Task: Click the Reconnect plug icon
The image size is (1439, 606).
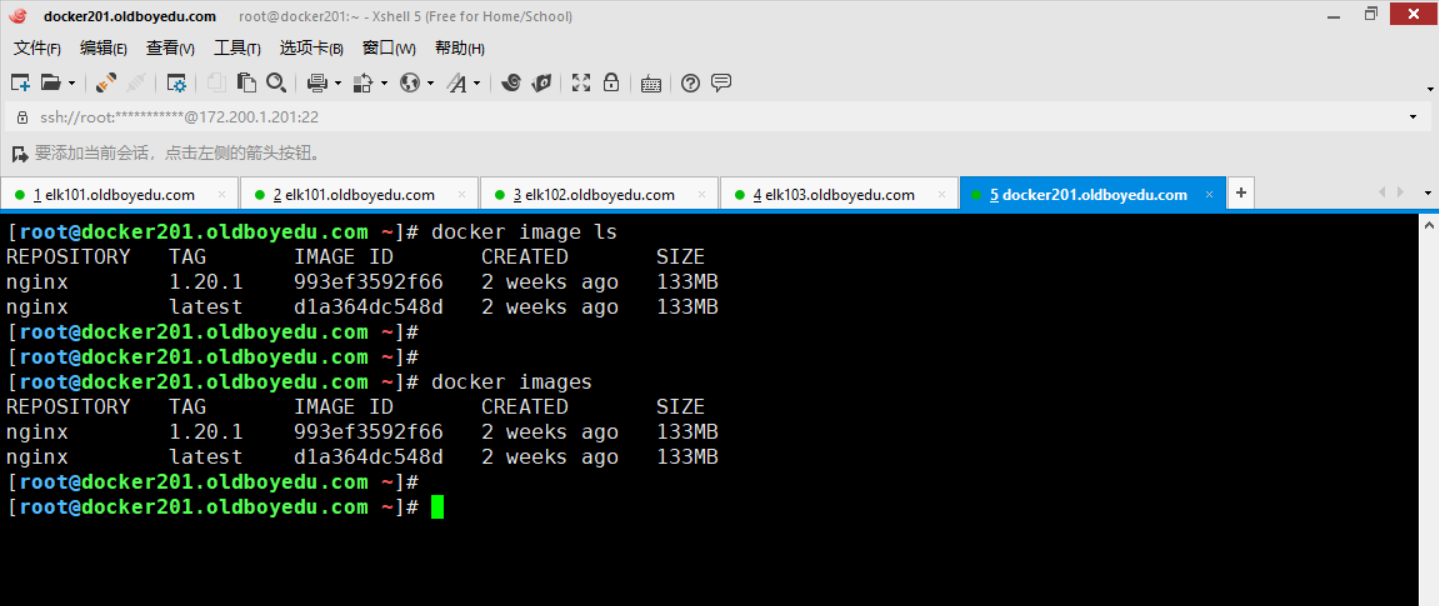Action: click(x=106, y=83)
